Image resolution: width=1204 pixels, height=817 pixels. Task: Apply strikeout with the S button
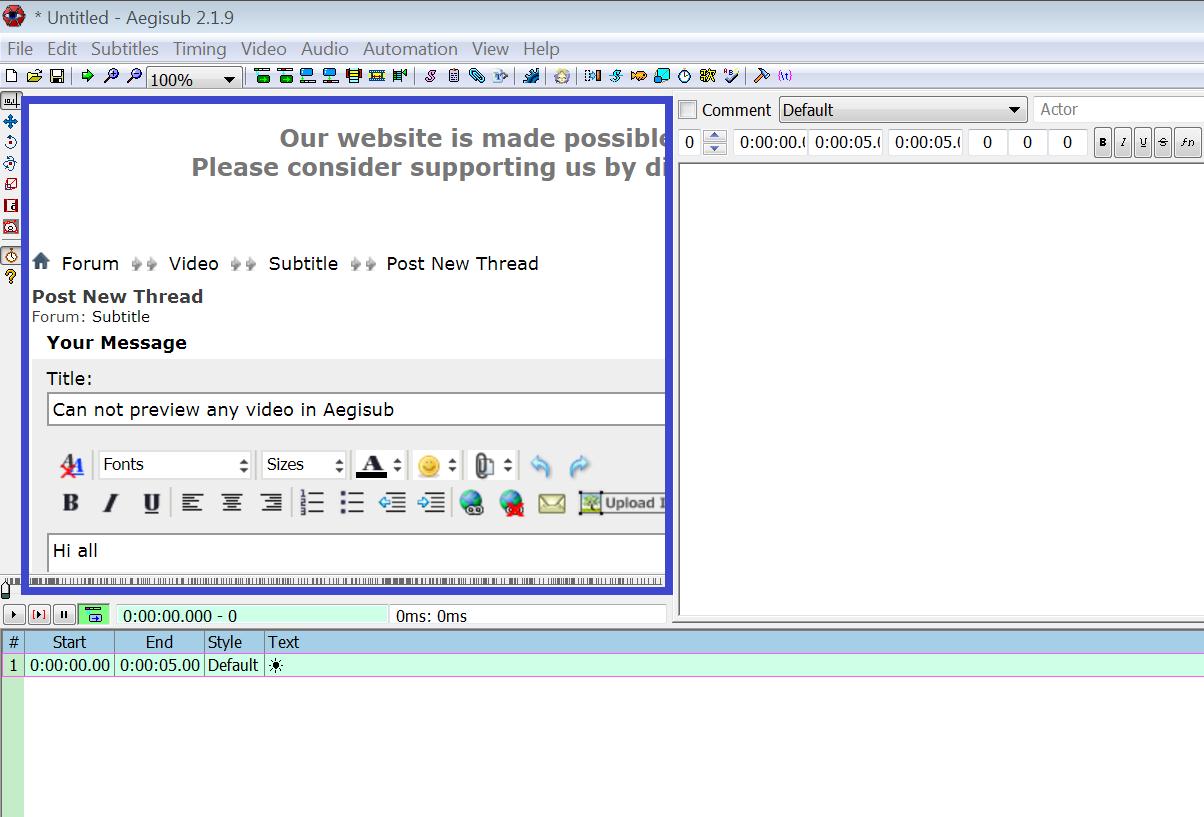1163,142
